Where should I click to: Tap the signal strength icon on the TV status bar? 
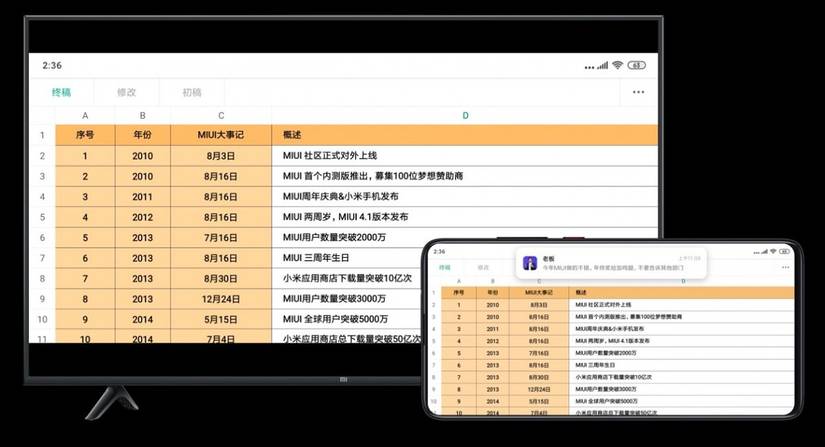pyautogui.click(x=602, y=65)
